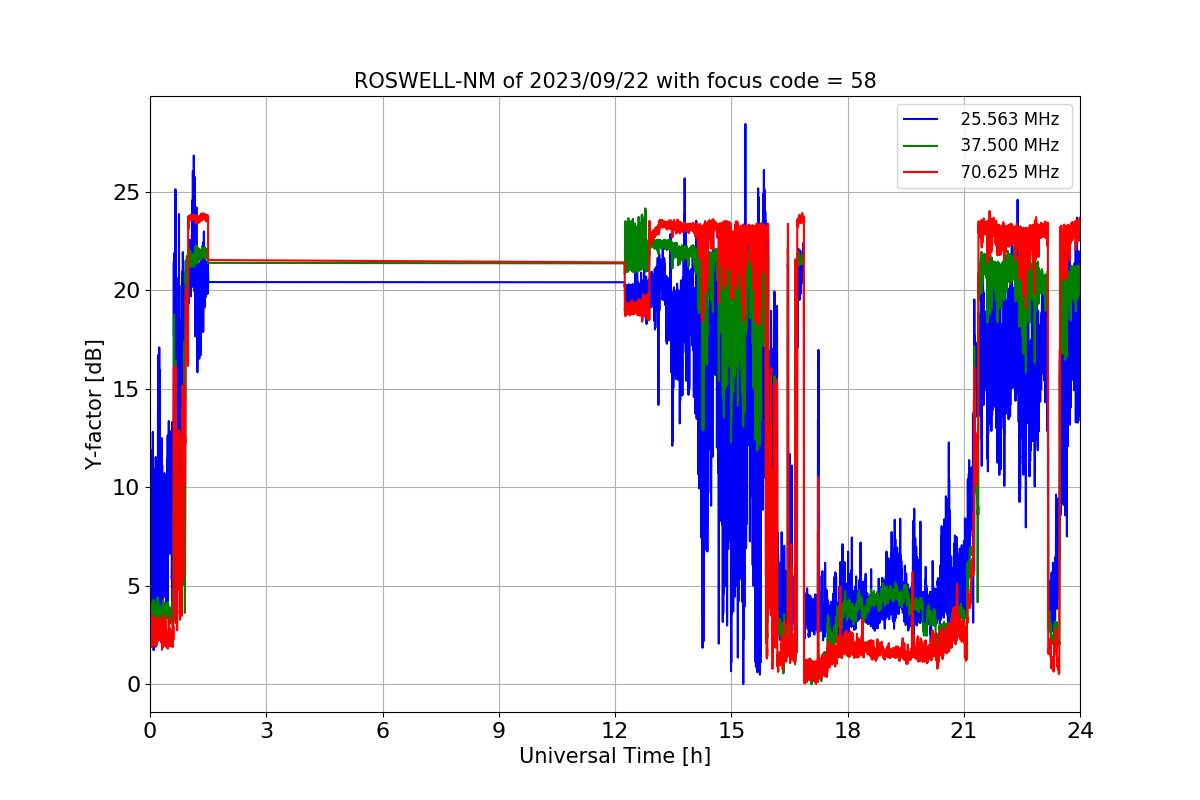Click x-axis tick label '9'
This screenshot has height=800, width=1200.
(x=499, y=731)
